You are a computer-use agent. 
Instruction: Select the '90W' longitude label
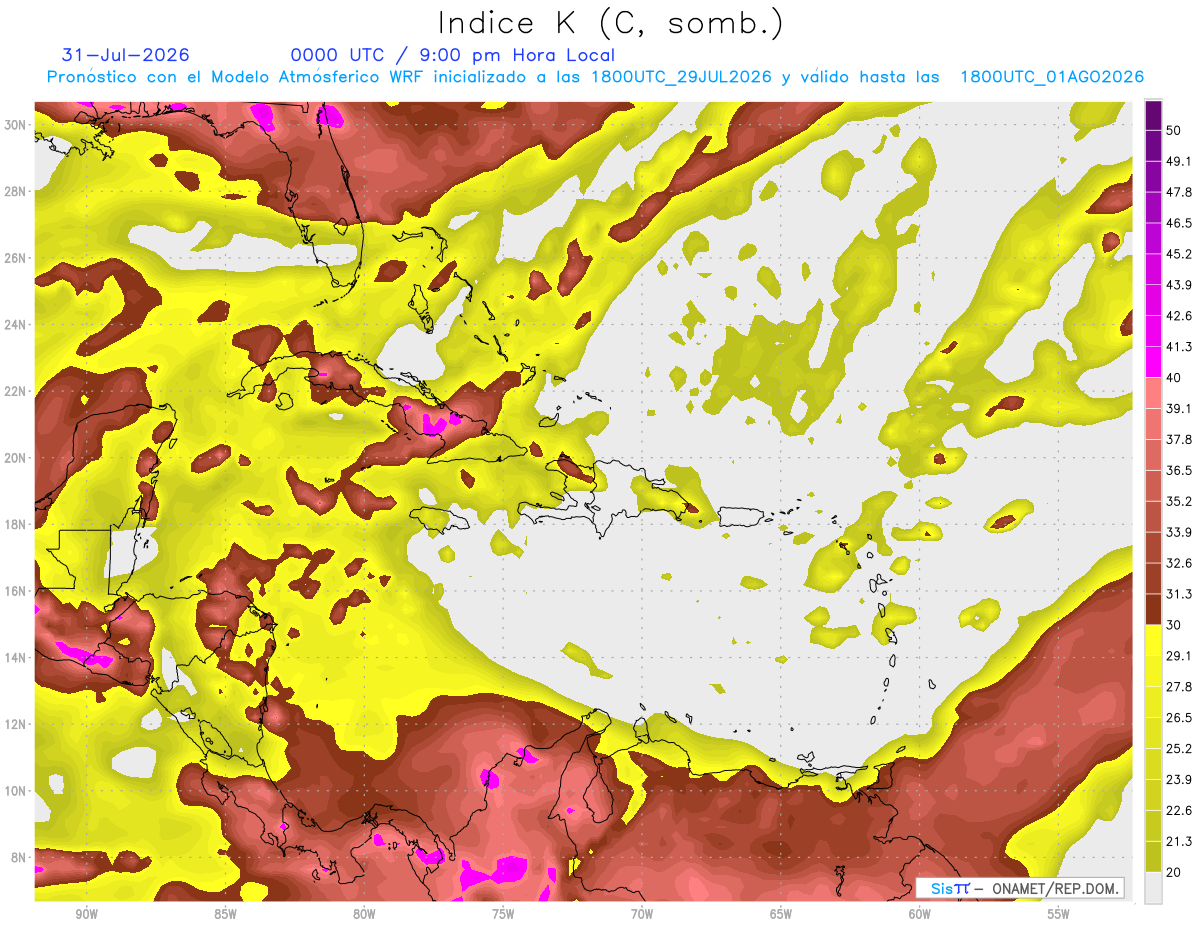point(86,915)
